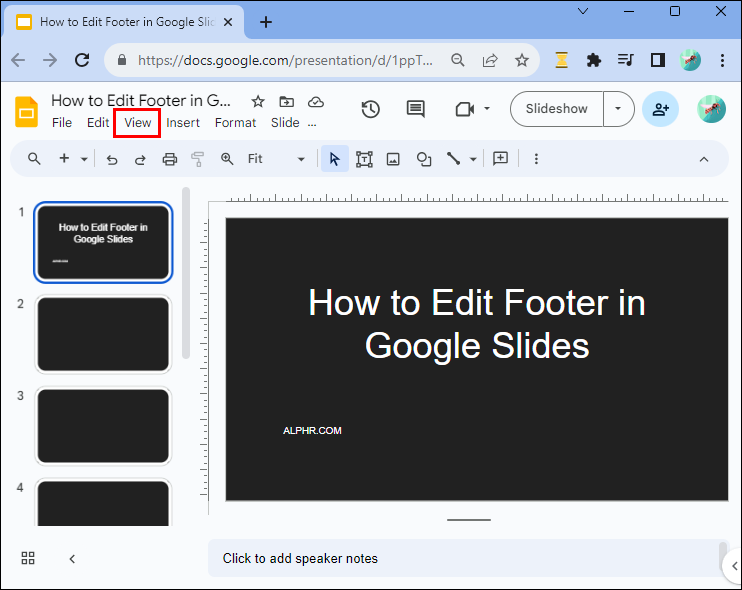Select slide 2 thumbnail
The image size is (742, 590).
pyautogui.click(x=103, y=334)
